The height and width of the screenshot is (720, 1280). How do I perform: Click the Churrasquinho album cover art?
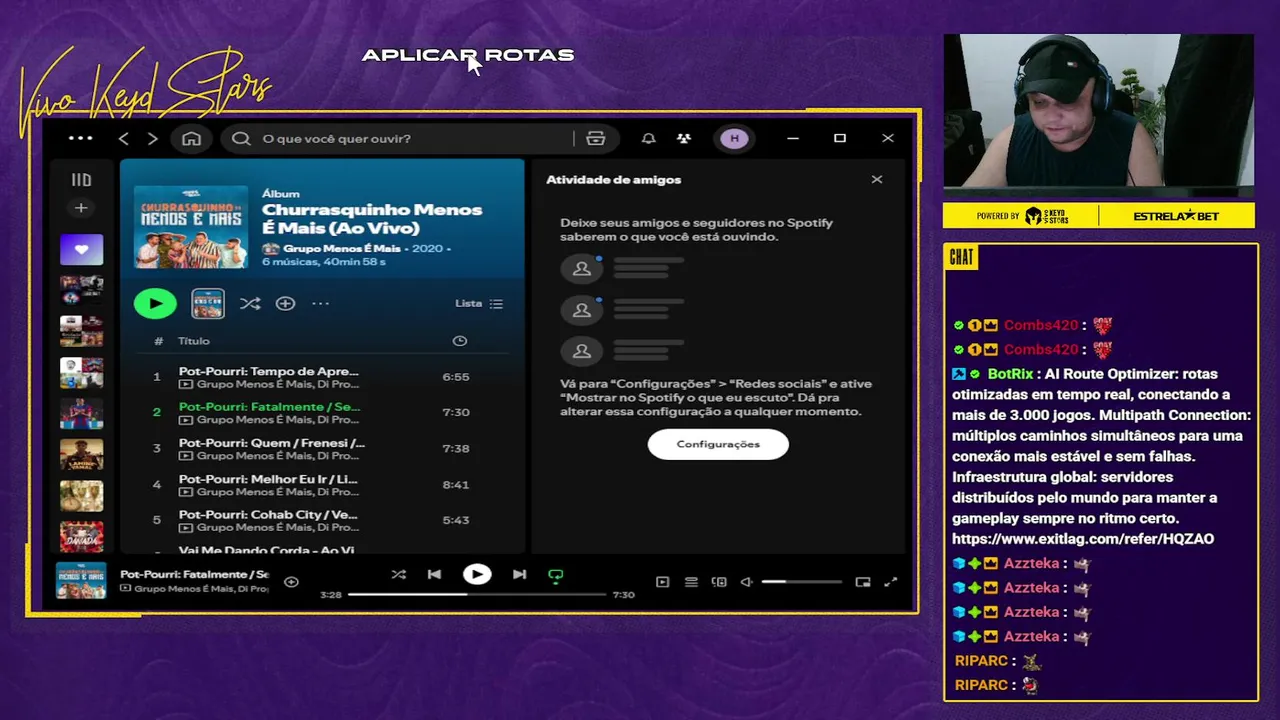[x=191, y=226]
